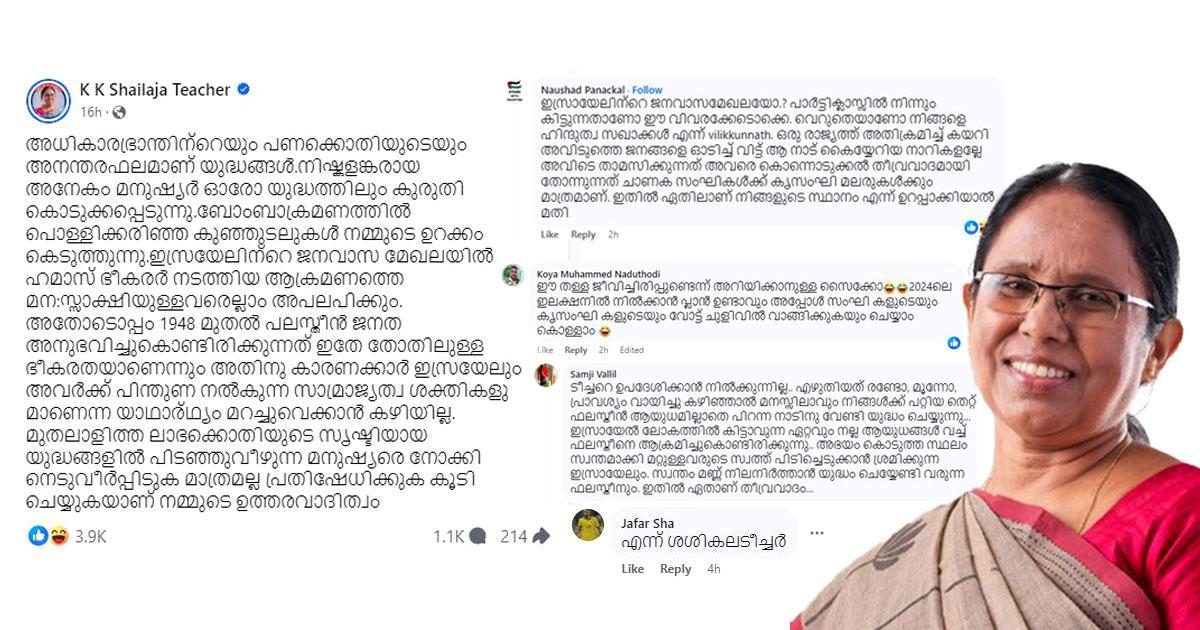Reply to Koya Muhammed Naduthodi's comment
The image size is (1200, 630).
[576, 350]
